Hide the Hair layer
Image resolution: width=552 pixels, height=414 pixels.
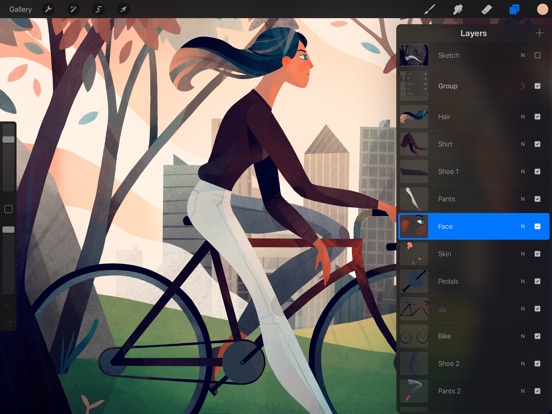coord(537,117)
